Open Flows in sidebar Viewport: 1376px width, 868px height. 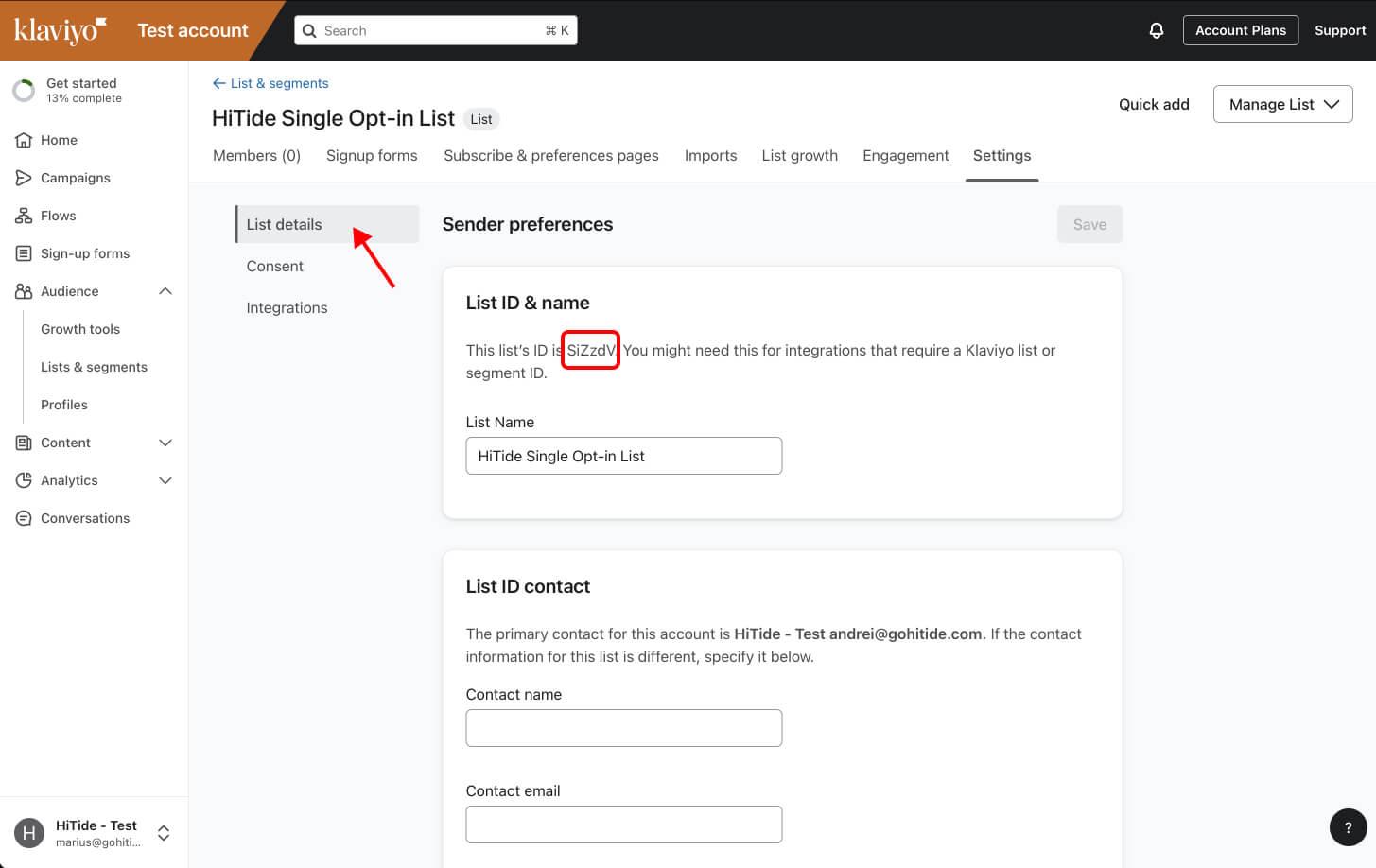(x=58, y=216)
